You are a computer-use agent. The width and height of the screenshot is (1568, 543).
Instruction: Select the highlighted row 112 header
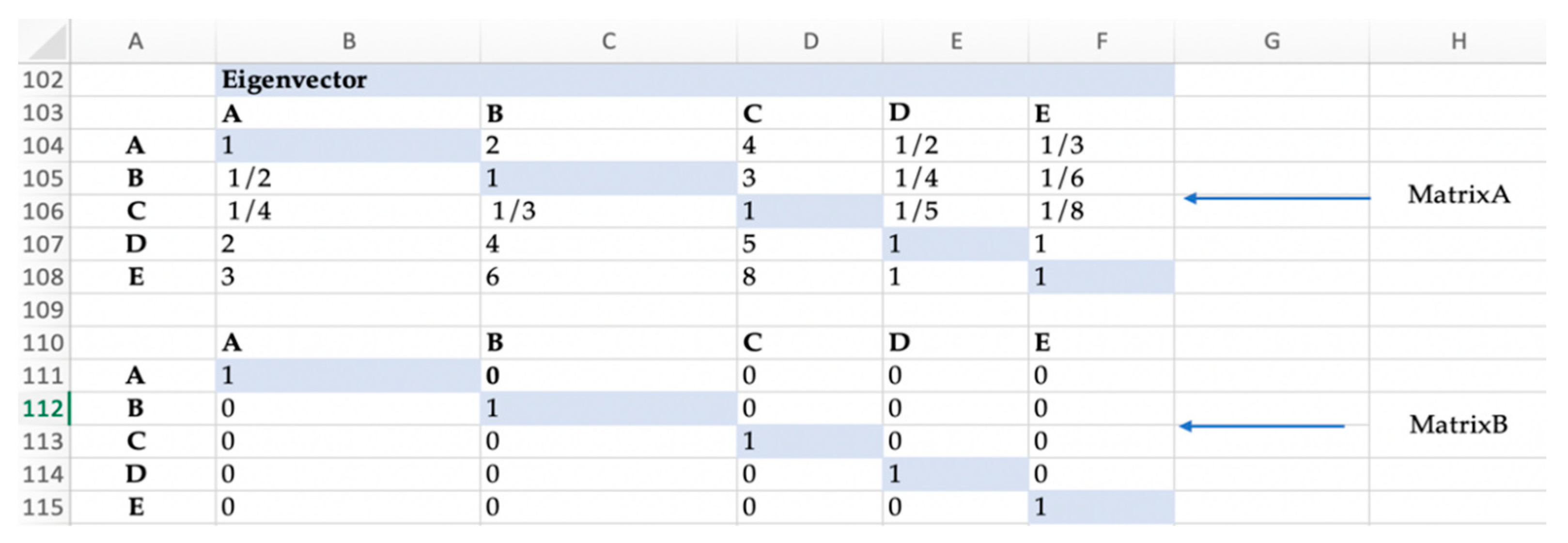pos(43,408)
